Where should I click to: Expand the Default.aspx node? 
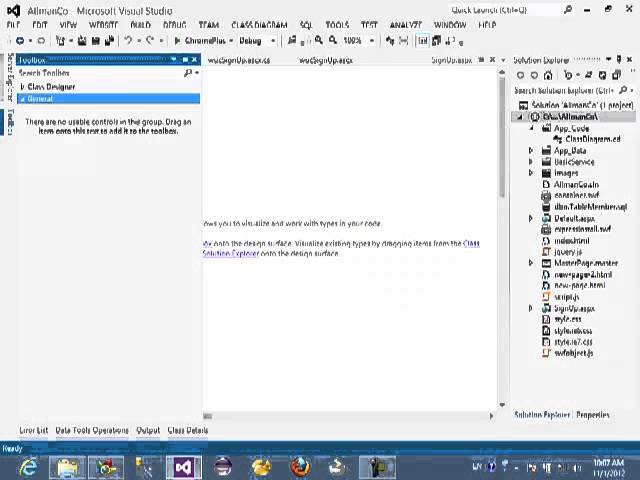(x=531, y=218)
